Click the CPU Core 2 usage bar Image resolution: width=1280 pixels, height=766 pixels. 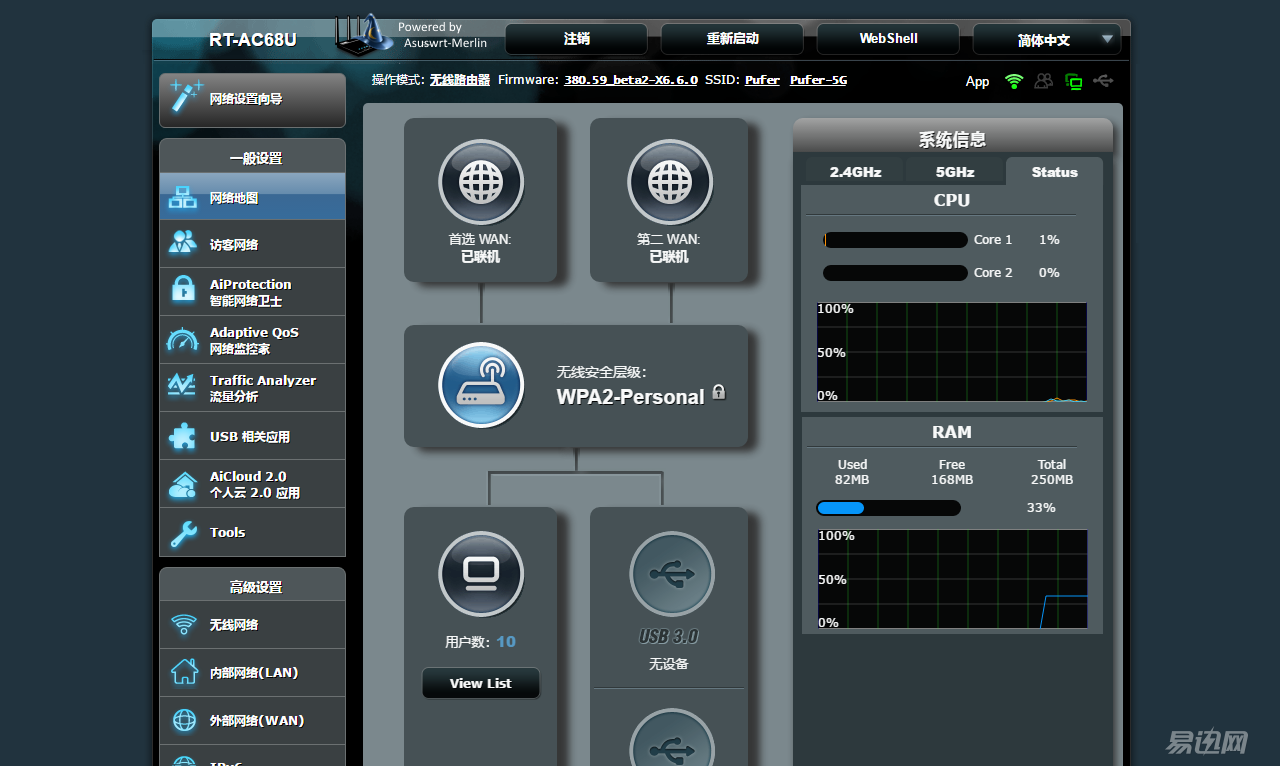895,273
